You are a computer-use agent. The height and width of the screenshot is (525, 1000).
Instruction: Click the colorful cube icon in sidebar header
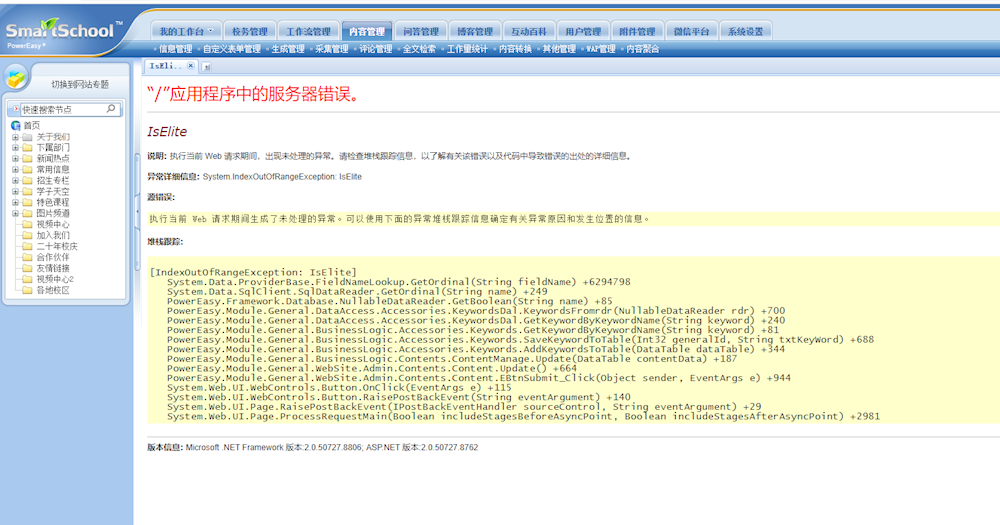[x=17, y=80]
